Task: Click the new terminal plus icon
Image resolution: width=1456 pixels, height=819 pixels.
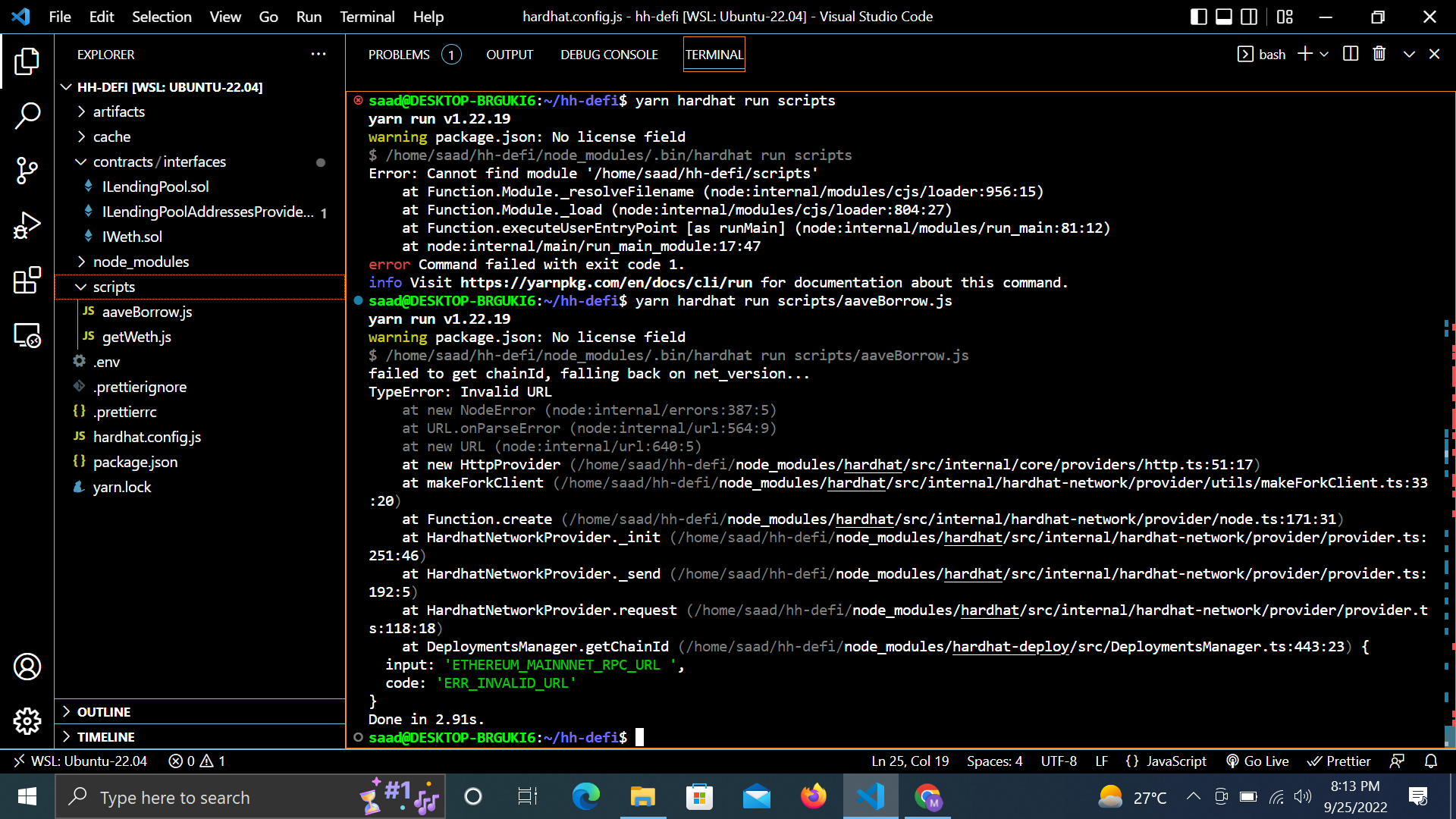Action: point(1304,54)
